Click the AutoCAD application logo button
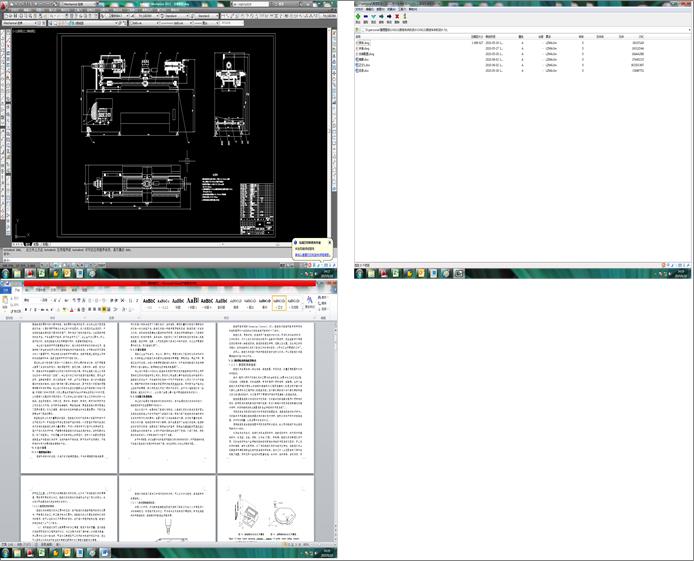The width and height of the screenshot is (694, 561). (4, 4)
